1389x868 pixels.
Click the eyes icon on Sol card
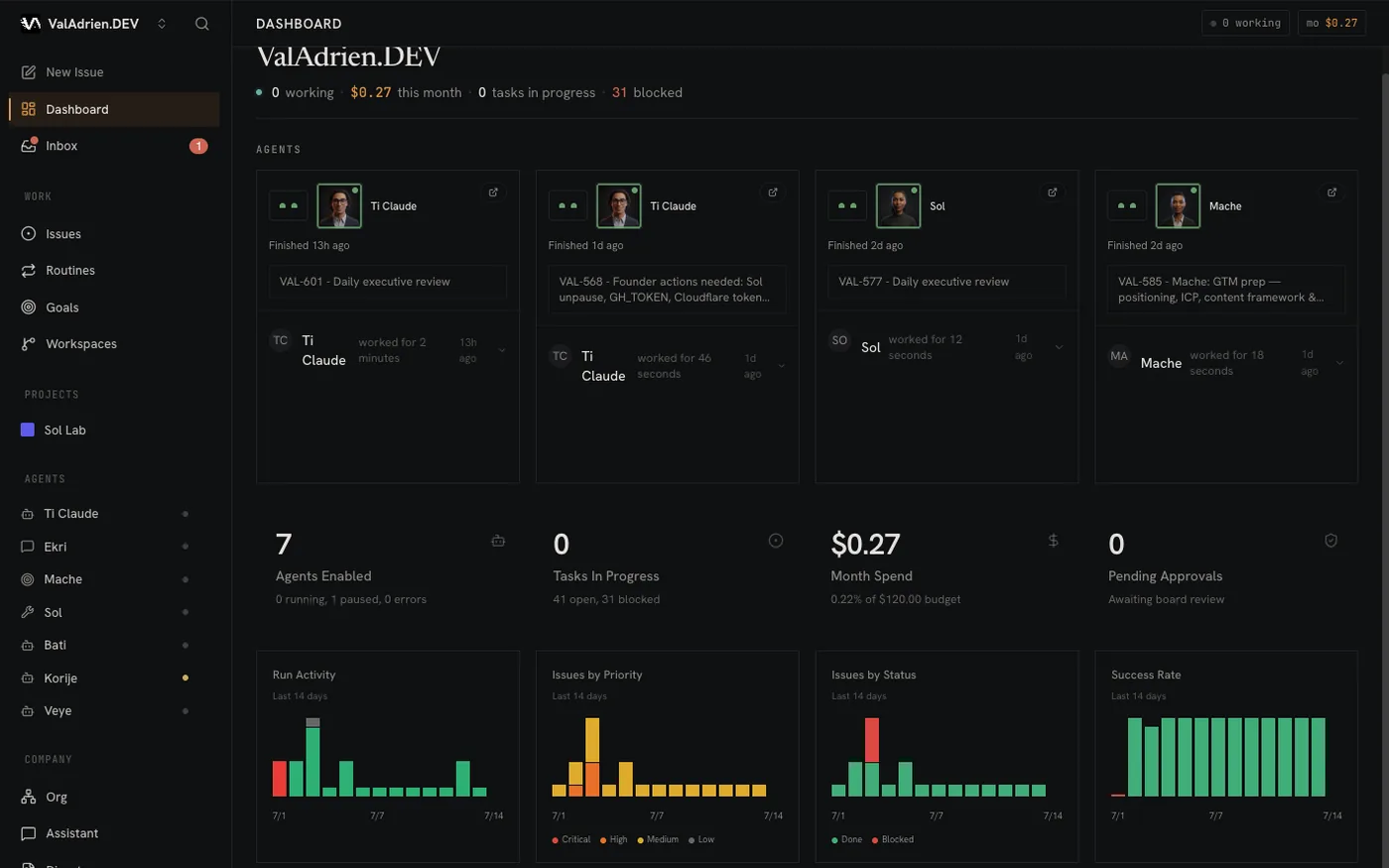click(847, 206)
